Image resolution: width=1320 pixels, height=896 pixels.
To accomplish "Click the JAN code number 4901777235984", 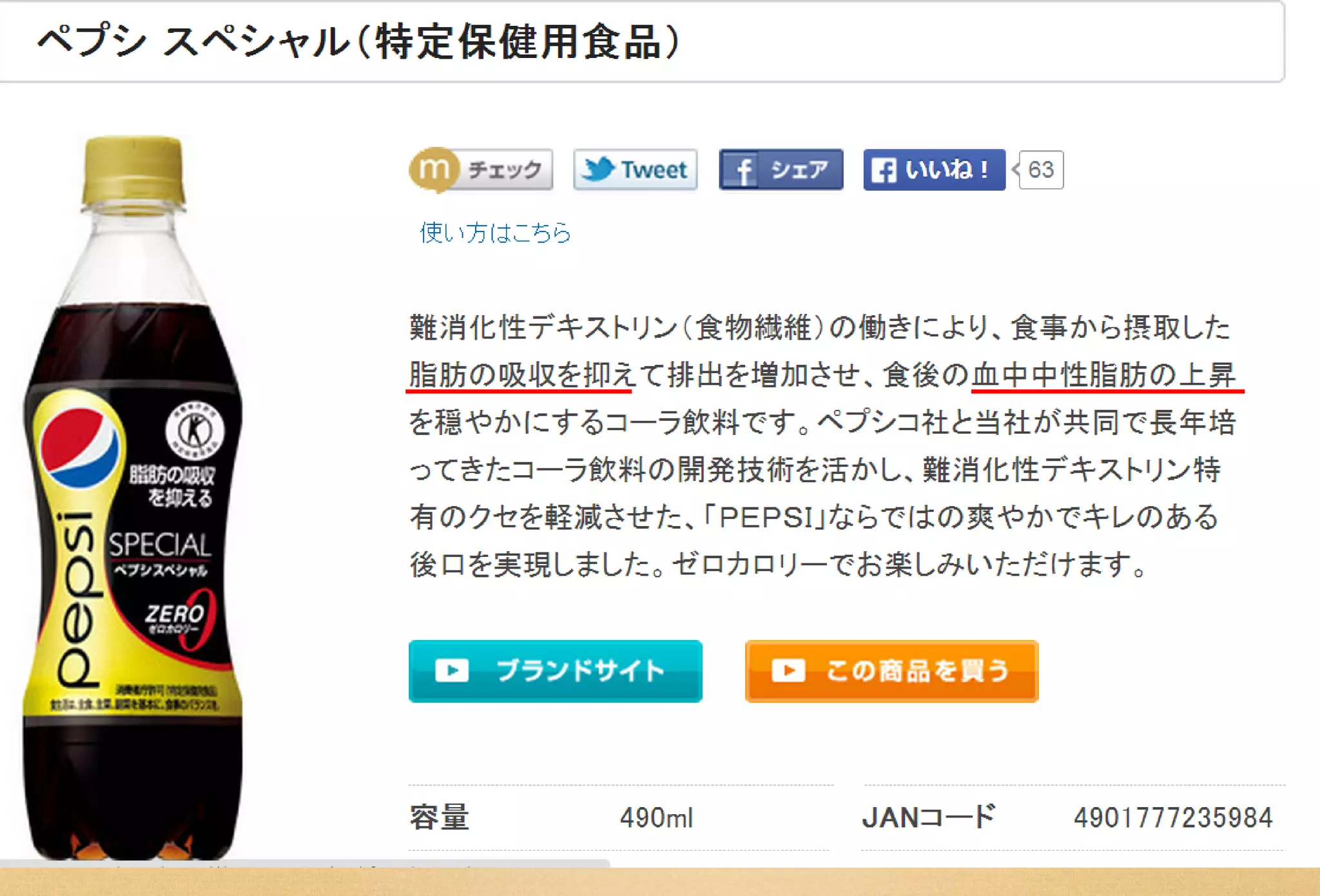I will click(1173, 818).
